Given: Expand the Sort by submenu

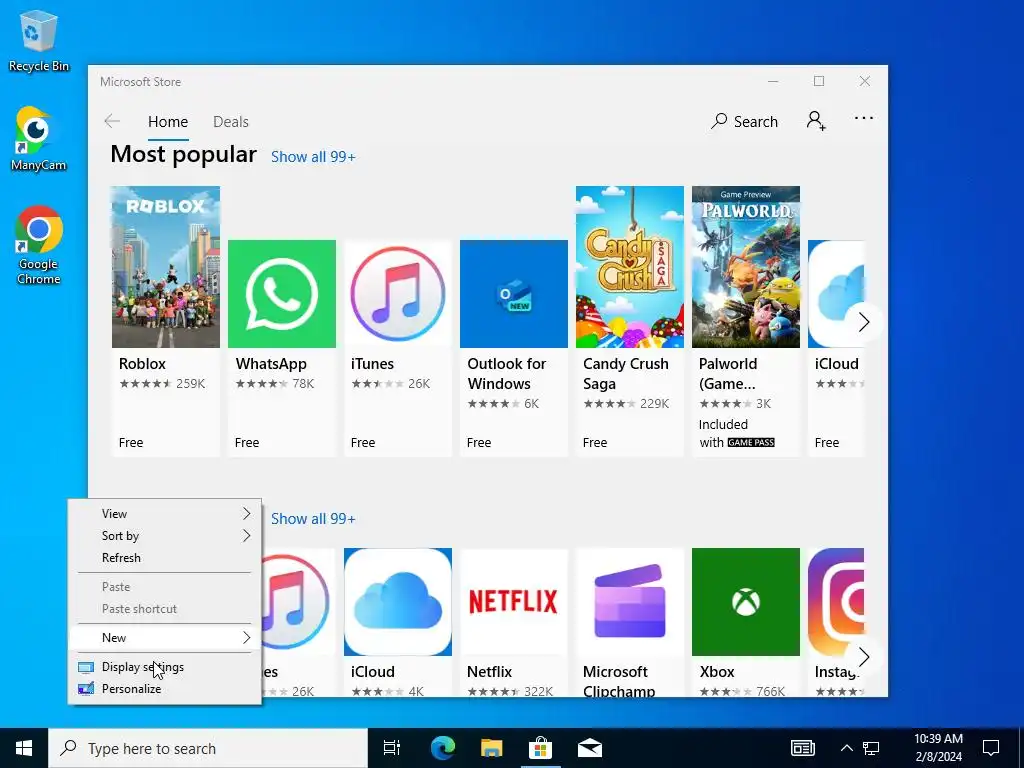Looking at the screenshot, I should [x=165, y=536].
